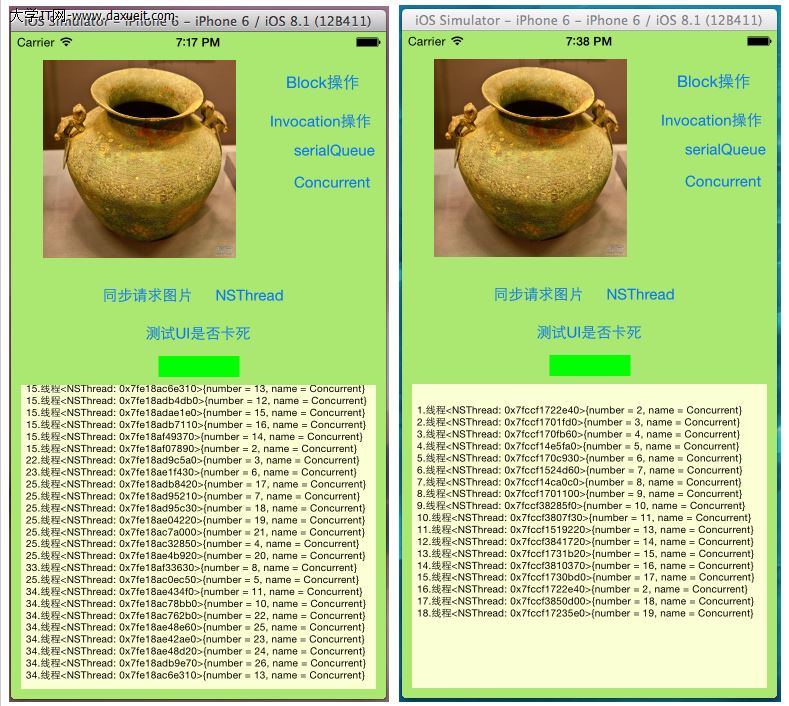Tap Concurrent button in the right simulator
This screenshot has height=706, width=789.
coord(723,181)
